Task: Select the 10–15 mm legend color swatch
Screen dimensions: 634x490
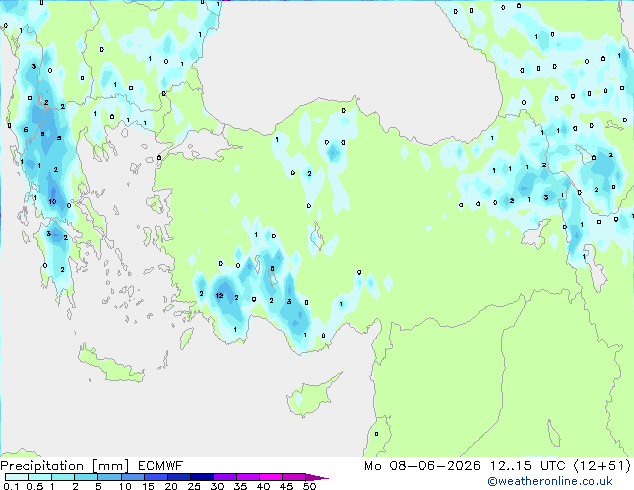Action: 132,477
